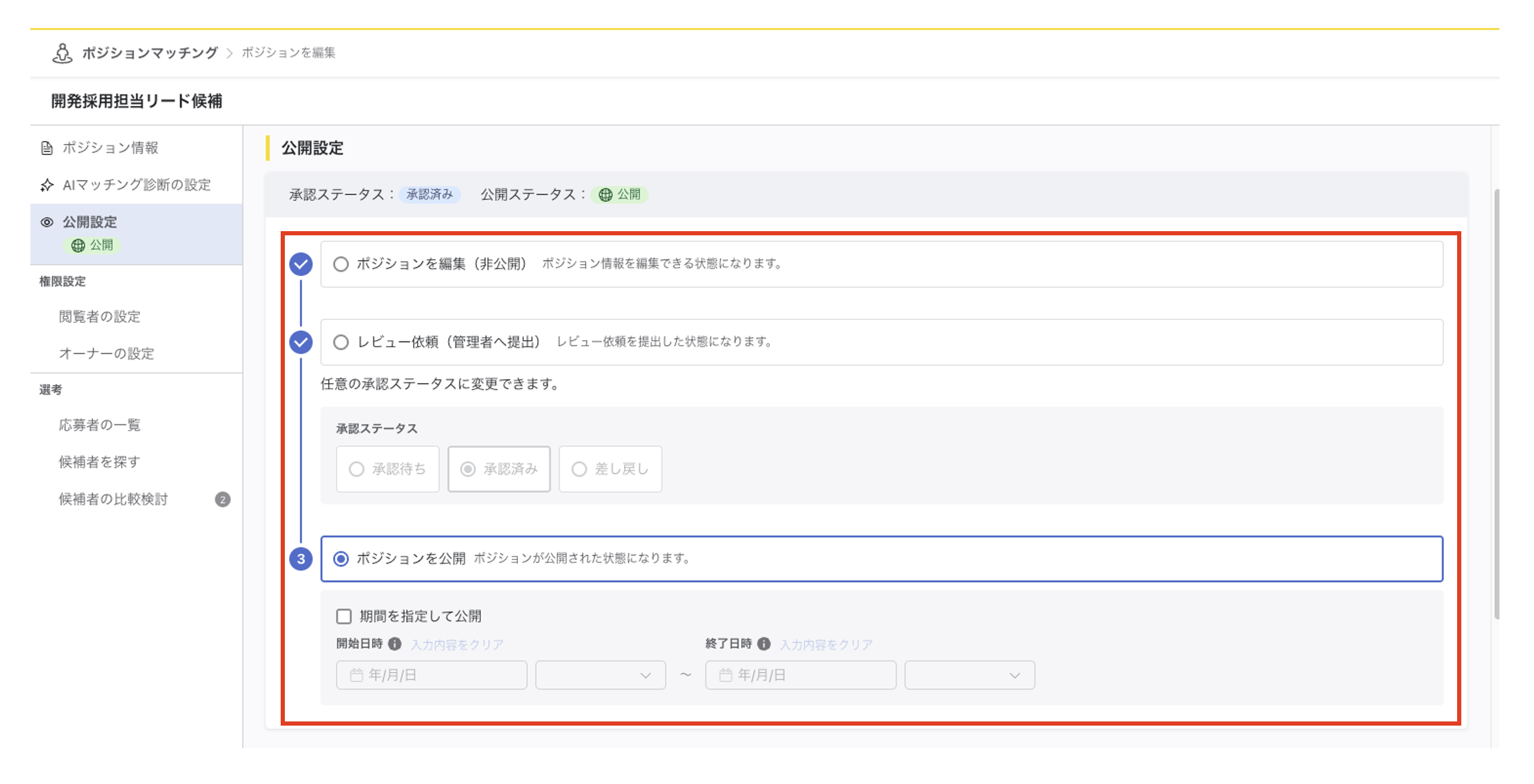Open the end time dropdown
The image size is (1534, 784).
[970, 675]
